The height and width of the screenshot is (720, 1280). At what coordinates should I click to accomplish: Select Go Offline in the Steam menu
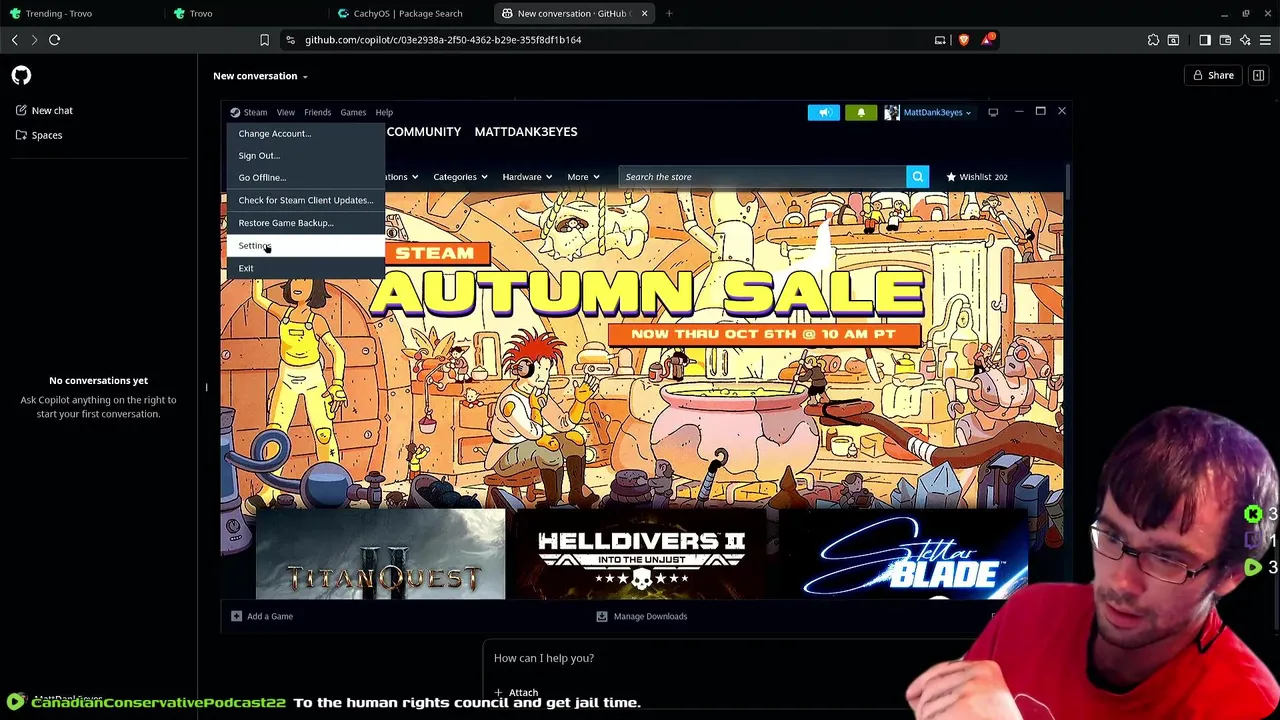click(305, 177)
